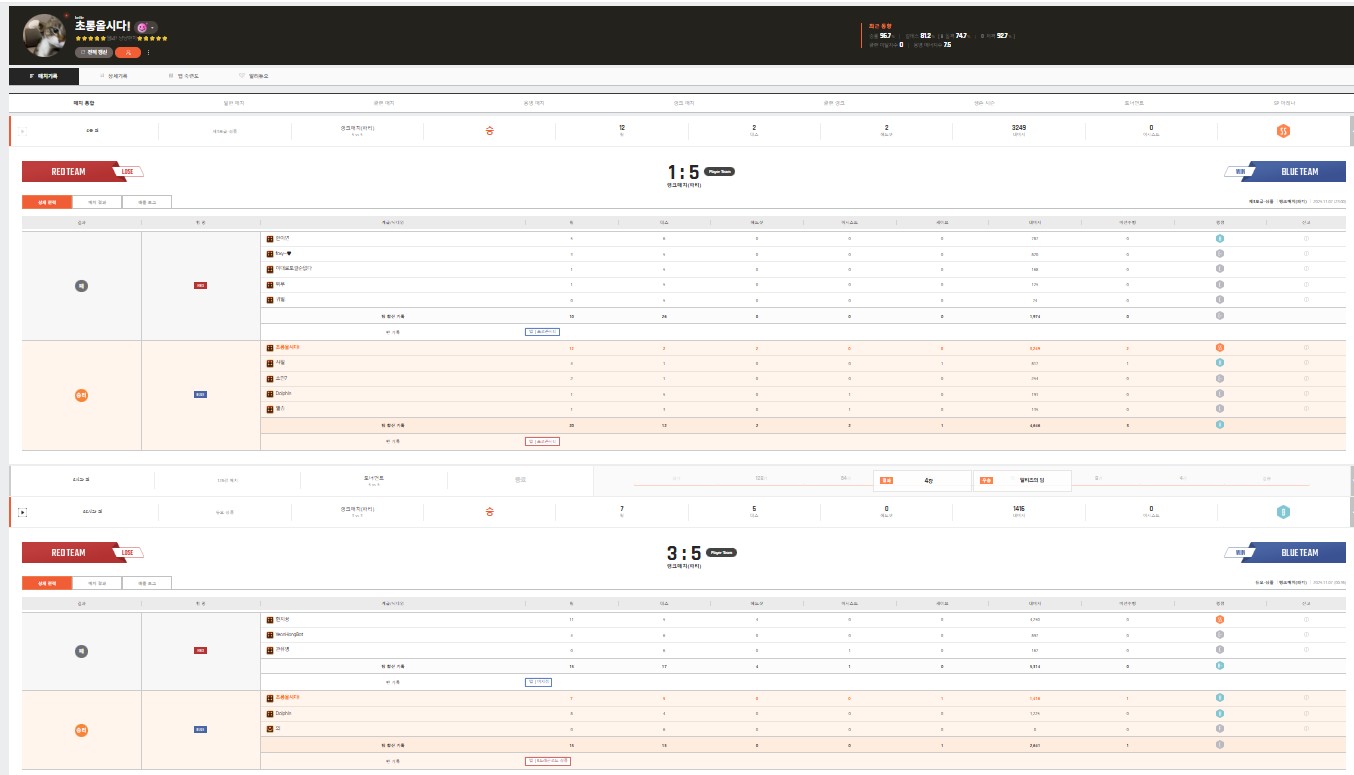
Task: Click the clan icon beside player foxy-♥
Action: (x=270, y=254)
